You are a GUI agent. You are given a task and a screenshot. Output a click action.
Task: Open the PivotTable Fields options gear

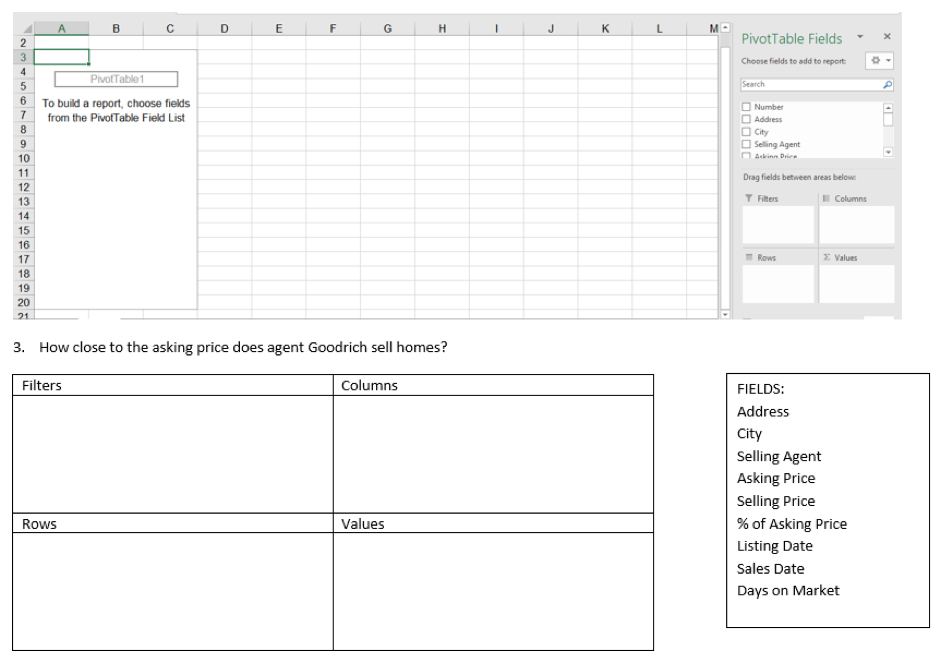click(x=876, y=60)
